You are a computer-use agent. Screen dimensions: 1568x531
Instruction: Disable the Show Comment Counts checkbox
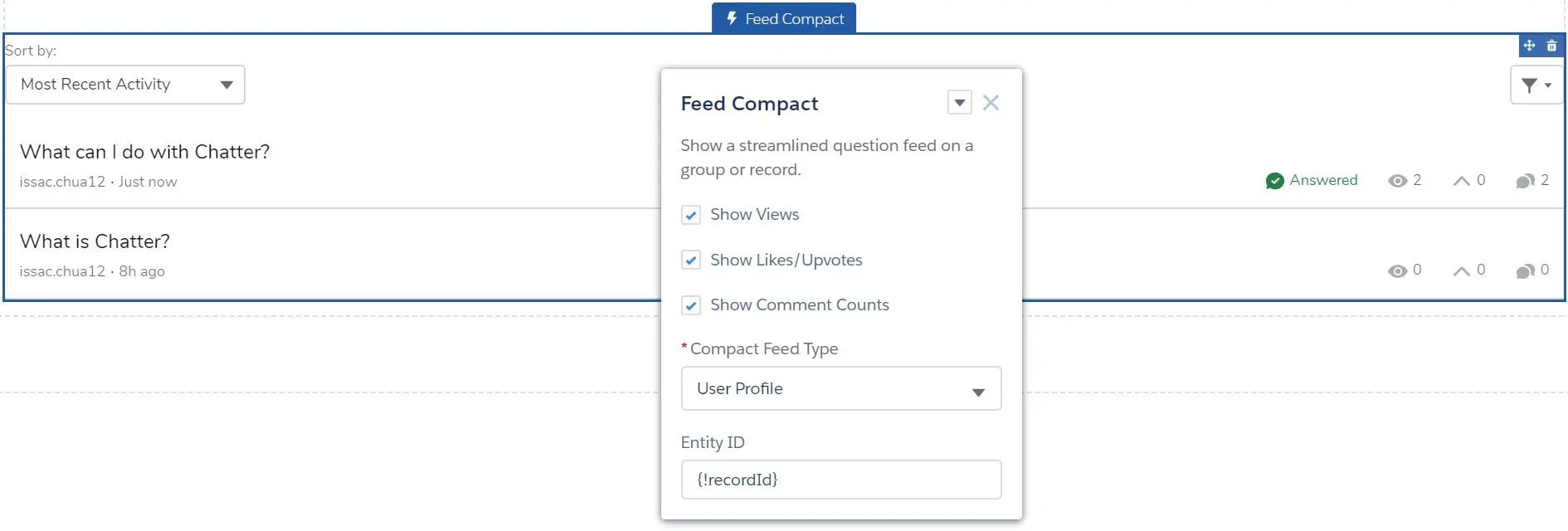(691, 305)
